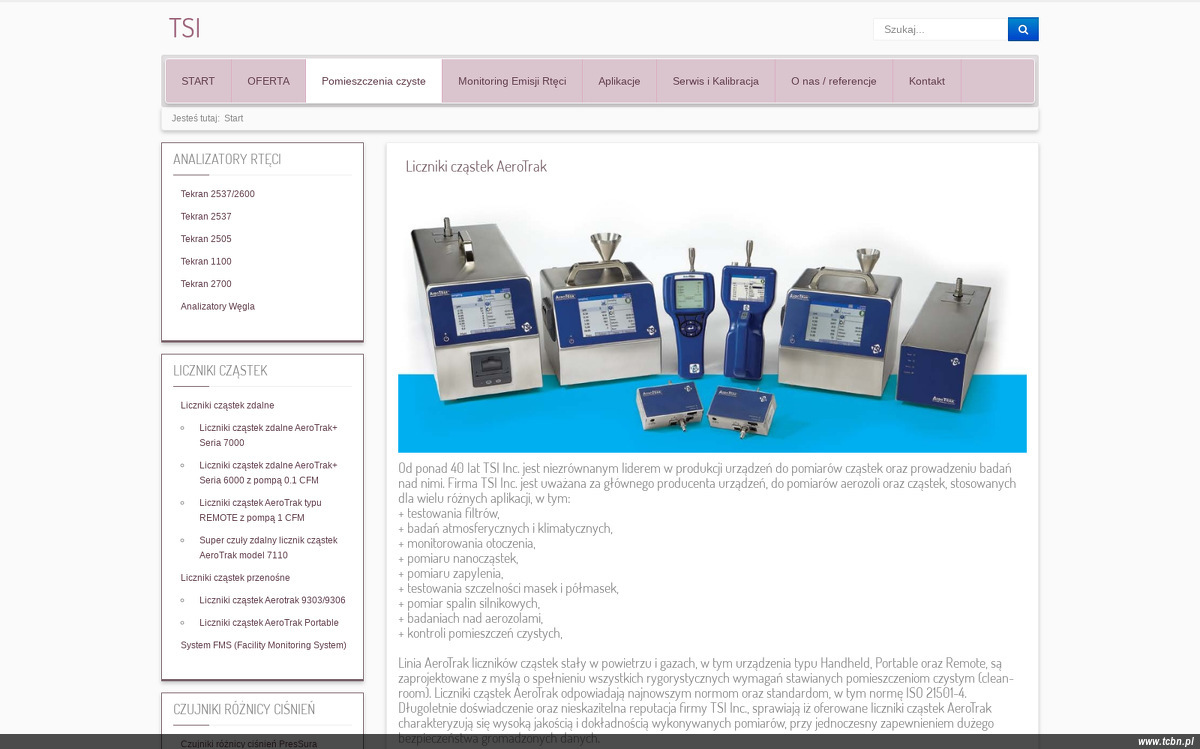The height and width of the screenshot is (749, 1200).
Task: Open the OFERTA menu item
Action: (x=269, y=81)
